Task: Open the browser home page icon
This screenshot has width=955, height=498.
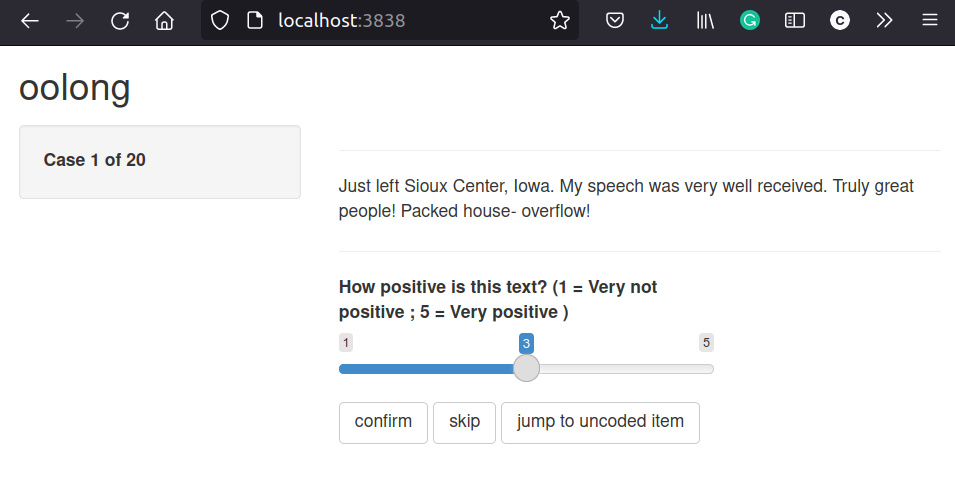Action: (x=164, y=21)
